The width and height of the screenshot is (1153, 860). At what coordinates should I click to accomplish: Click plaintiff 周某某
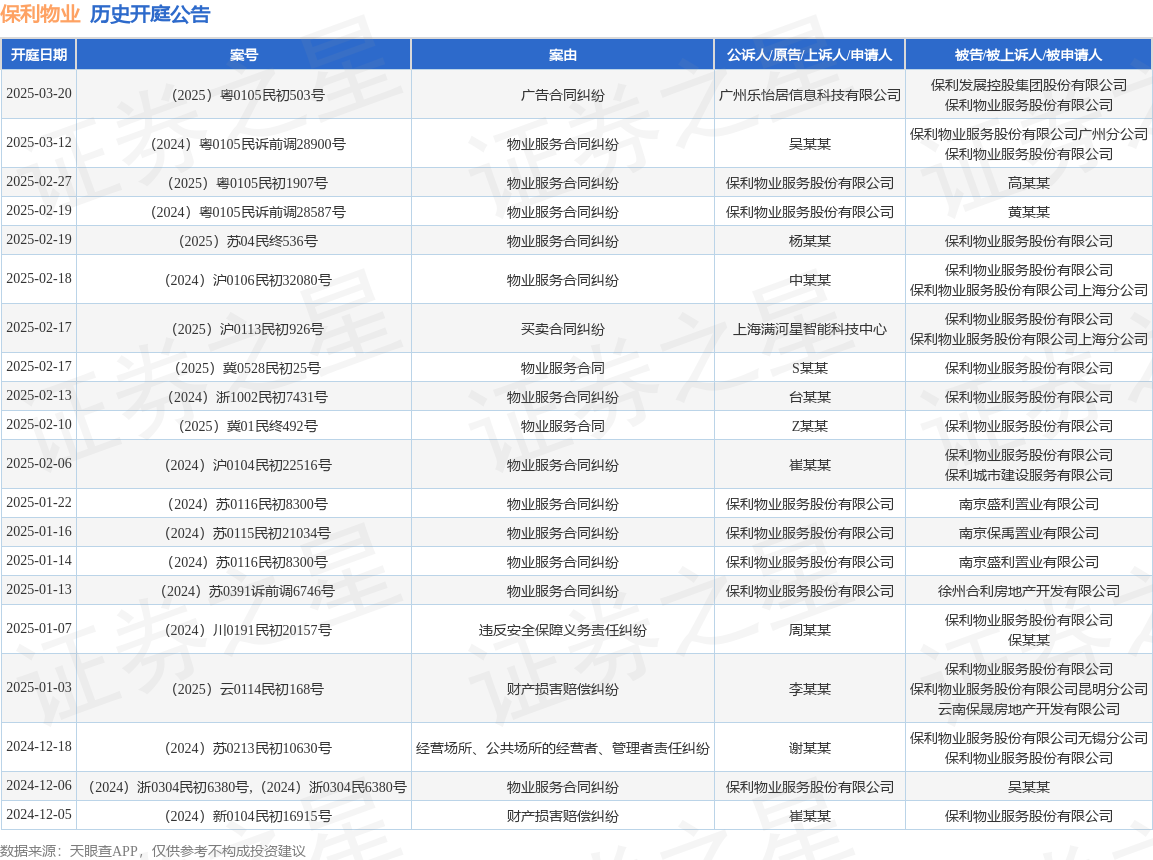(x=810, y=630)
